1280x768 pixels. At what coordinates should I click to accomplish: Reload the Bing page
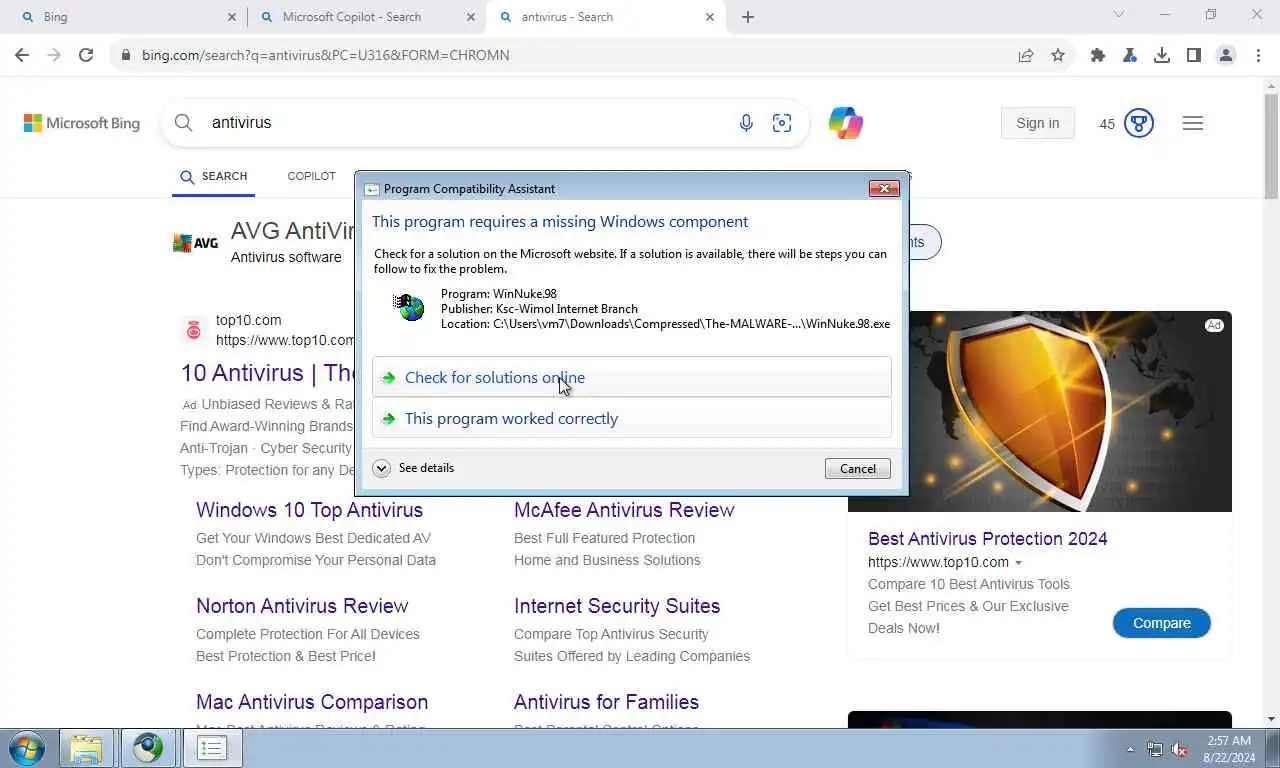click(86, 55)
